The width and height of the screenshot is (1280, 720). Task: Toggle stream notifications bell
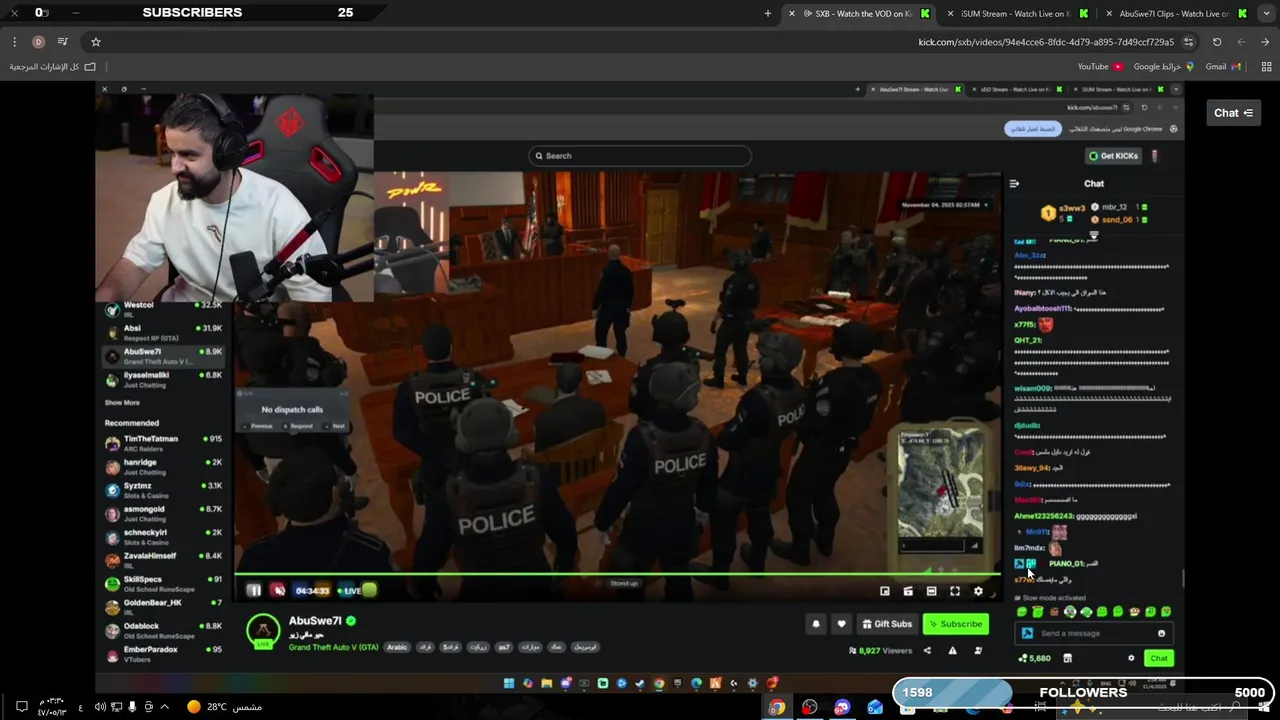click(816, 624)
